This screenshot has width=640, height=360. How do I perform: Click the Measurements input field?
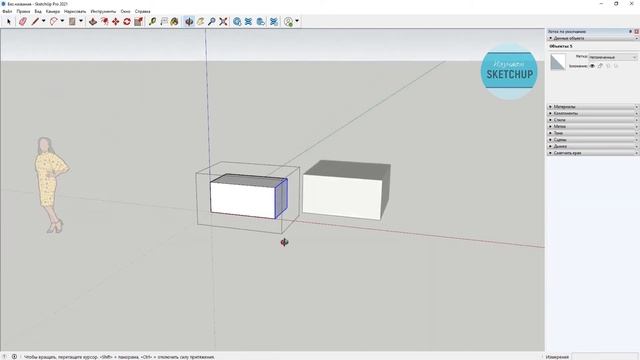pos(605,357)
